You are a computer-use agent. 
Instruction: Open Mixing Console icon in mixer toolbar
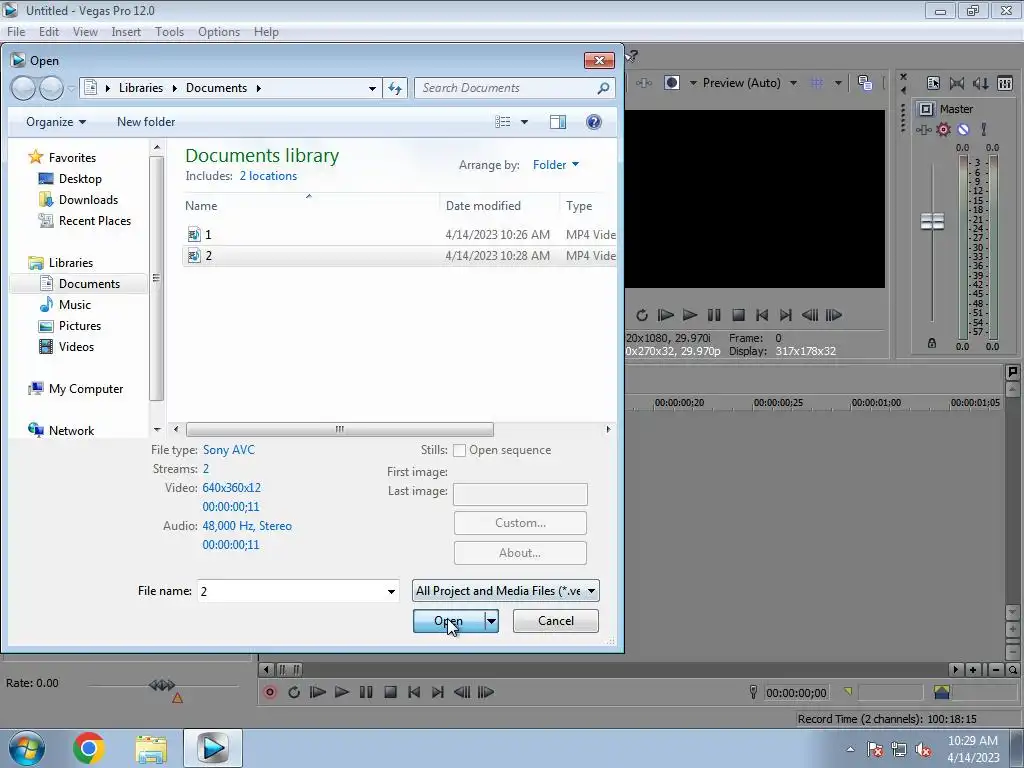pyautogui.click(x=1005, y=83)
